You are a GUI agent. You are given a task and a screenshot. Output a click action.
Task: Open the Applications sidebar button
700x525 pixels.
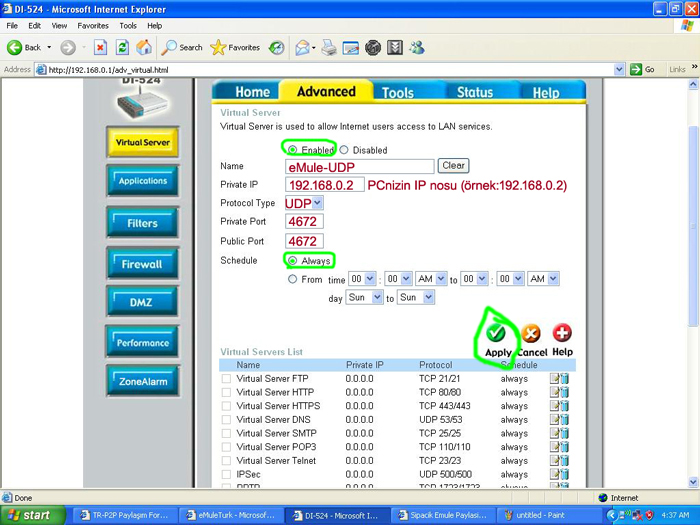coord(142,181)
